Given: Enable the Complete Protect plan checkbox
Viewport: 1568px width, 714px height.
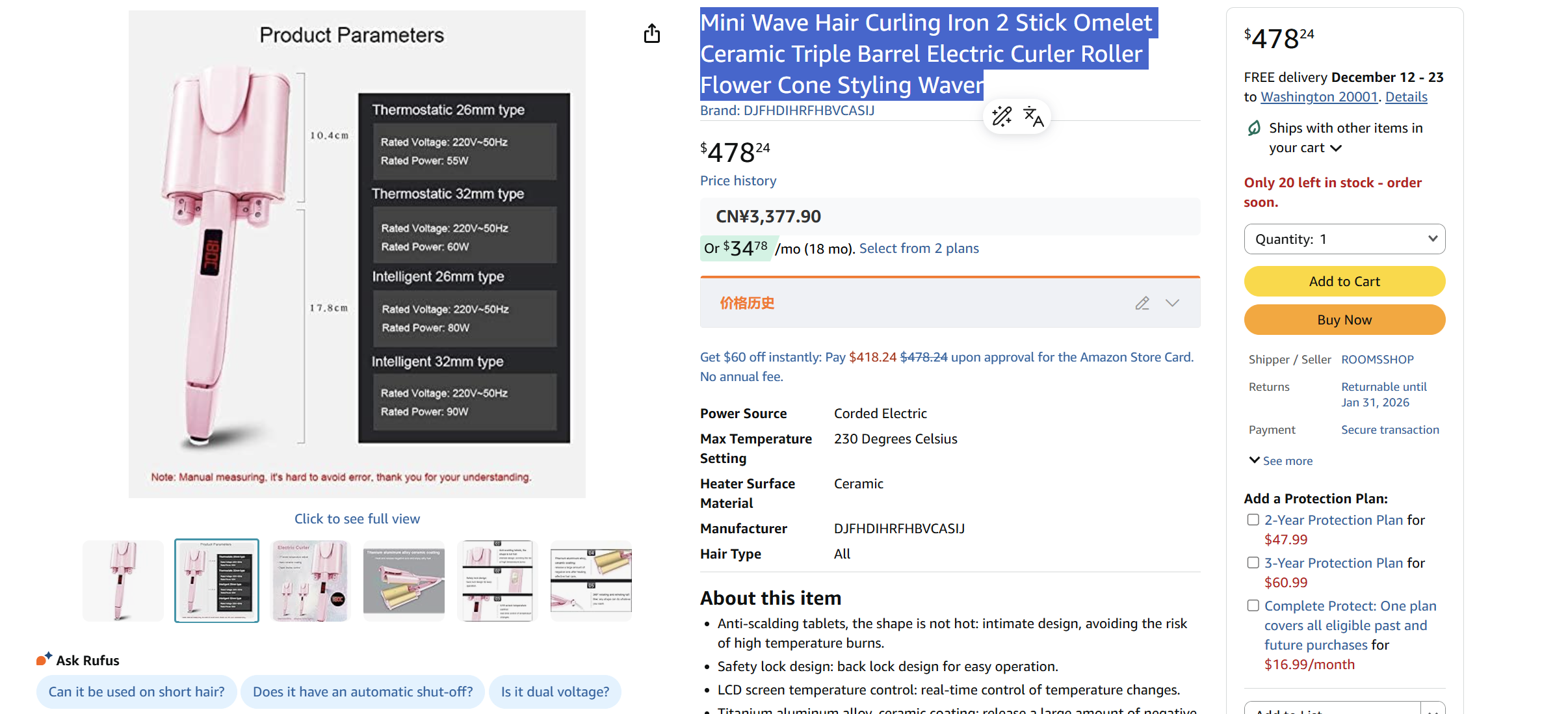Looking at the screenshot, I should pos(1253,605).
